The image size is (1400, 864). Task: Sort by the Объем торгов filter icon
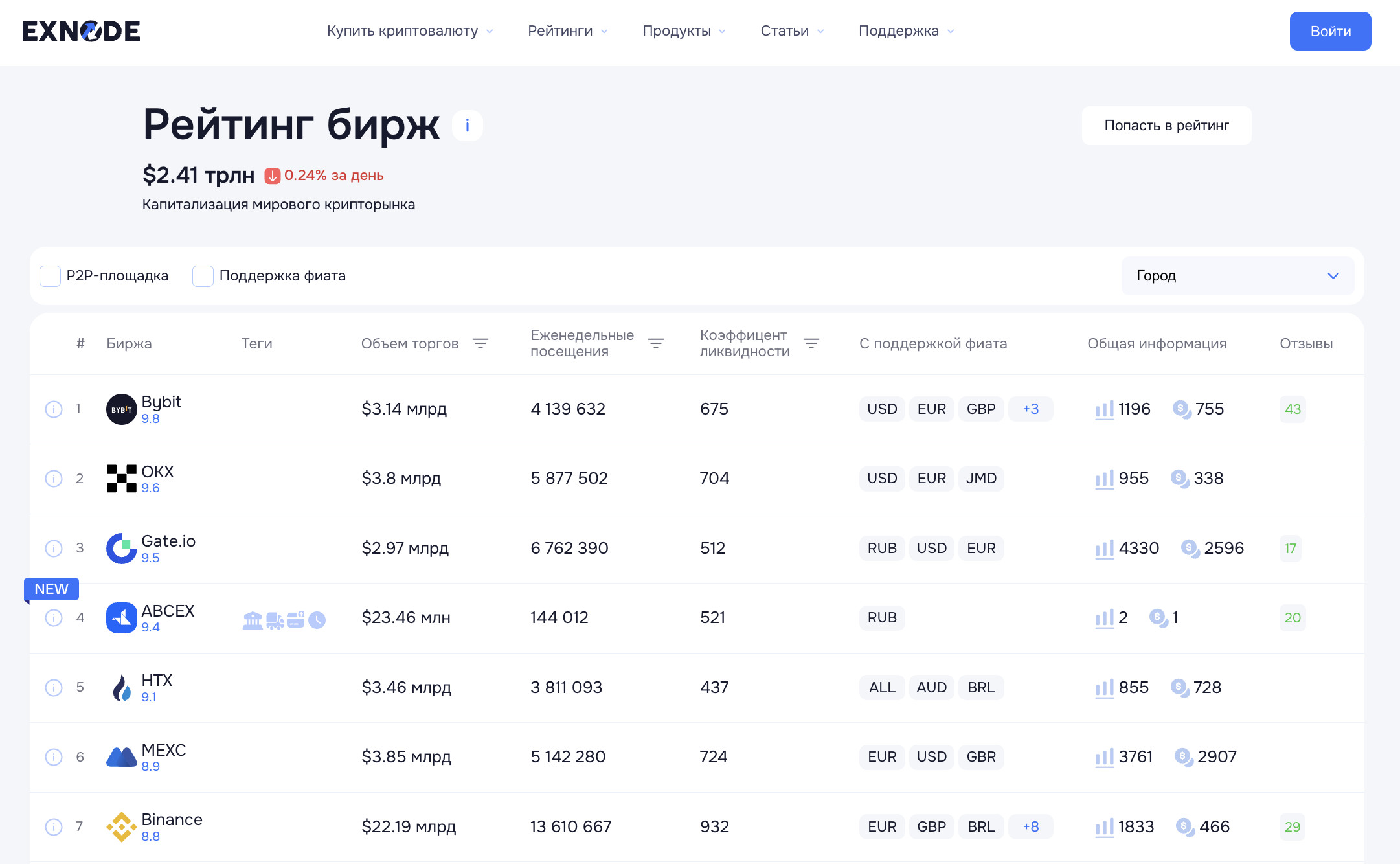pos(480,343)
